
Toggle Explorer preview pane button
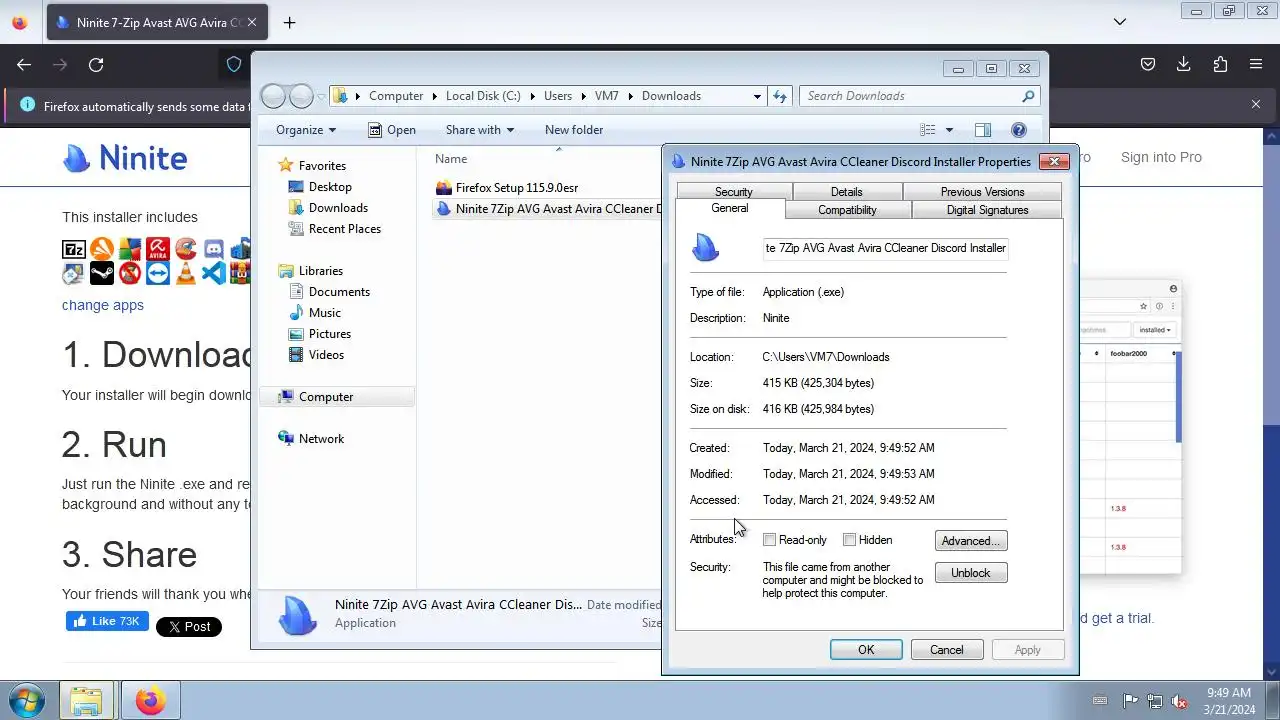[983, 130]
